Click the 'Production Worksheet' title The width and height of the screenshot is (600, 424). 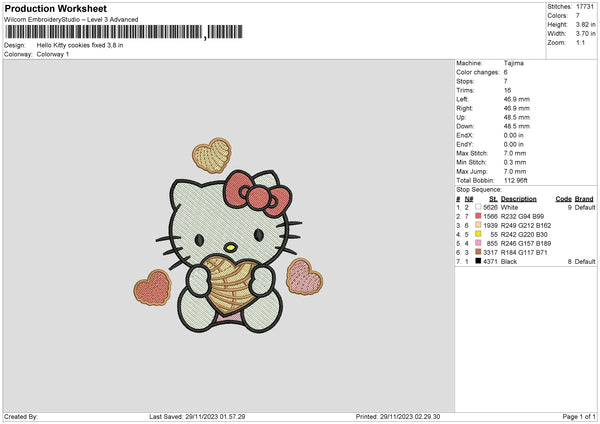pyautogui.click(x=55, y=8)
